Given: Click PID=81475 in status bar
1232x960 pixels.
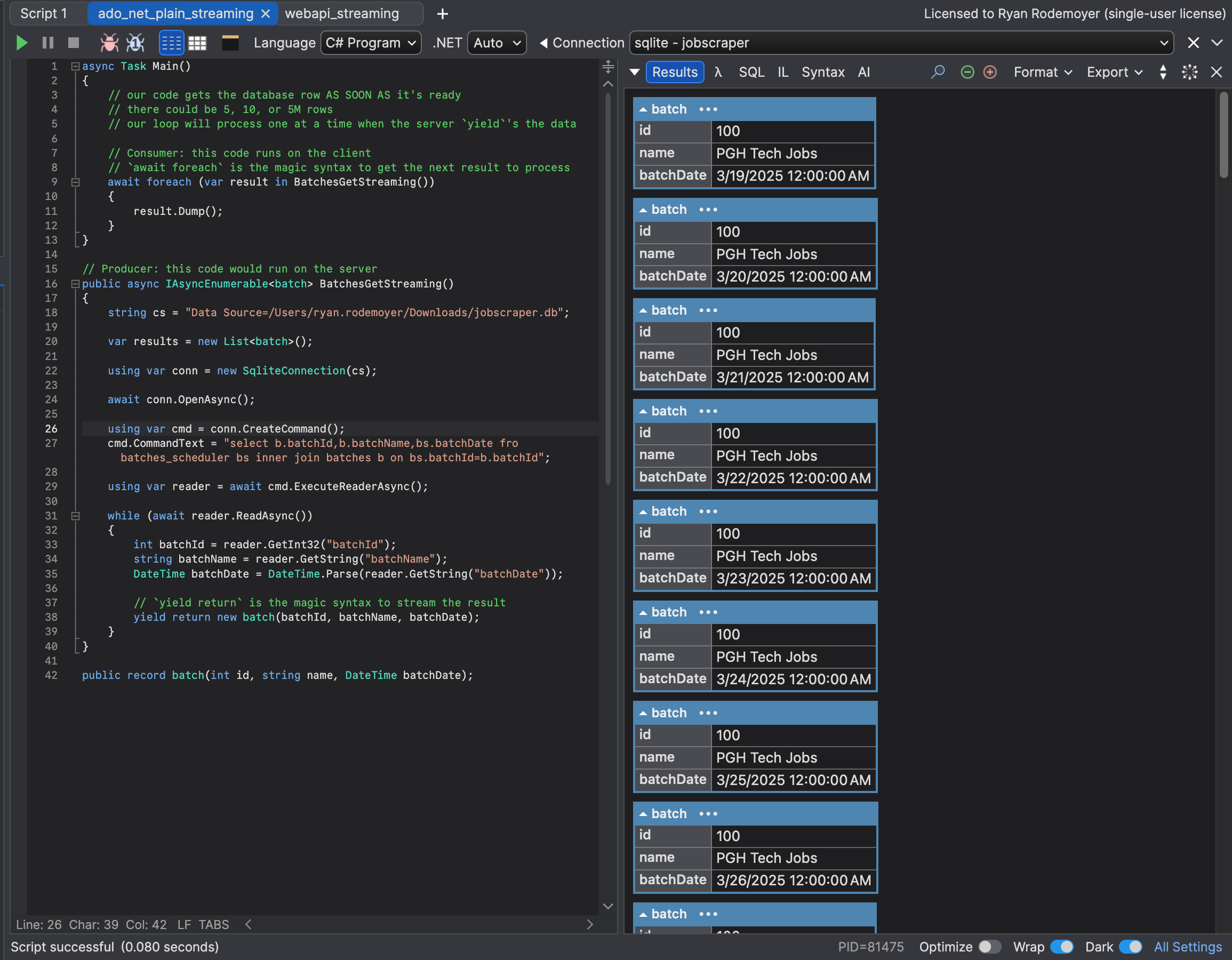Looking at the screenshot, I should 870,947.
